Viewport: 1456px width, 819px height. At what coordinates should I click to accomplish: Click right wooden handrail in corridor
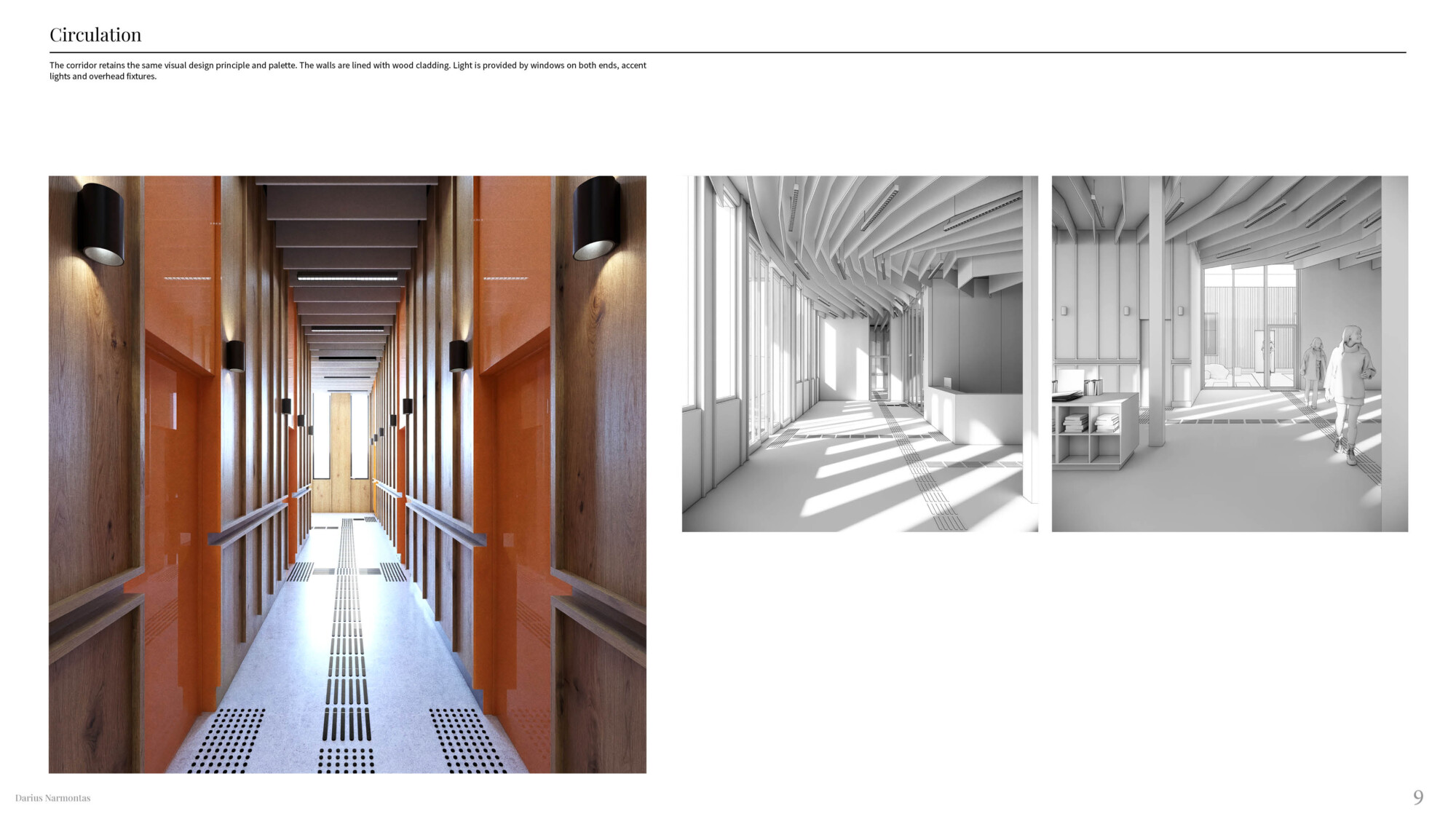[446, 521]
